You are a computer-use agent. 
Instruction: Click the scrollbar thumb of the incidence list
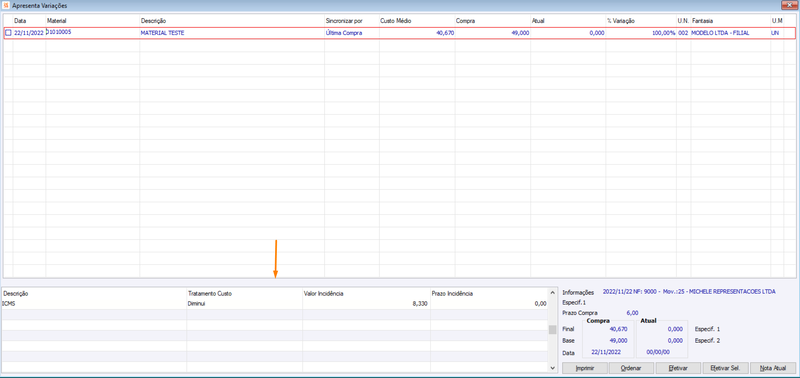(x=552, y=330)
